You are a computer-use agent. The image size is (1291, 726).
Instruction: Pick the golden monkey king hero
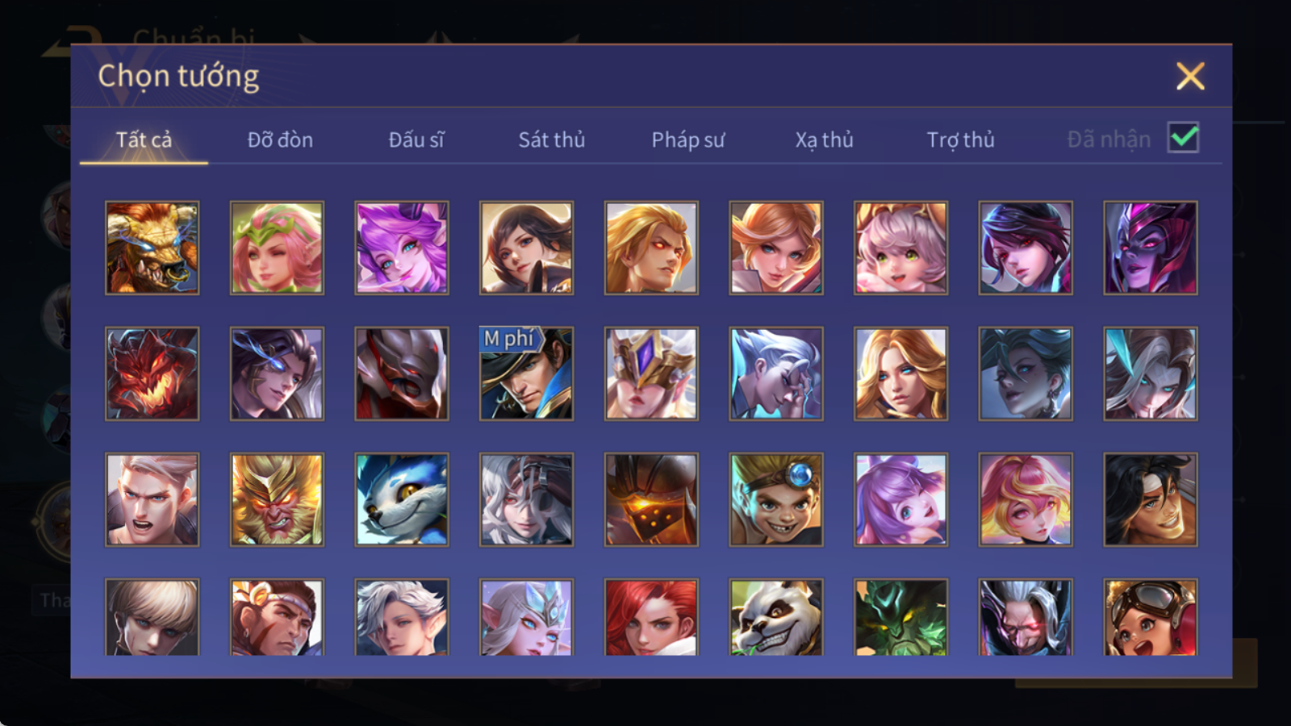pos(277,499)
